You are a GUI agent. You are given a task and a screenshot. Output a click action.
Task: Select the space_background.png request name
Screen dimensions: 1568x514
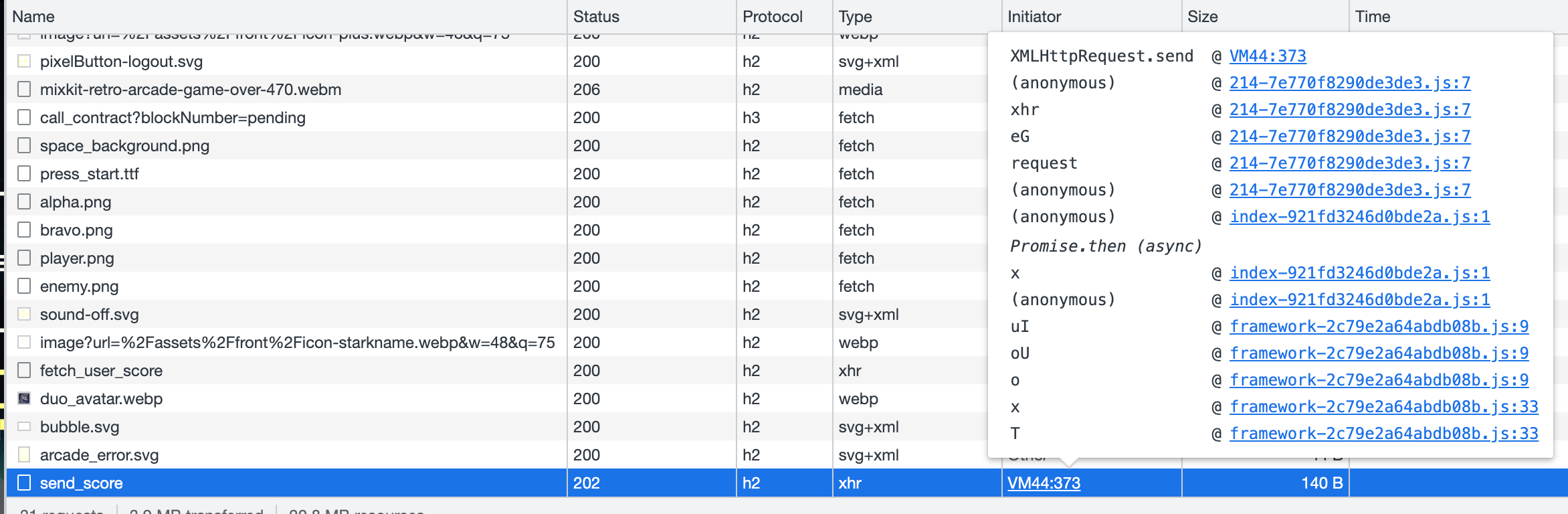pyautogui.click(x=124, y=146)
